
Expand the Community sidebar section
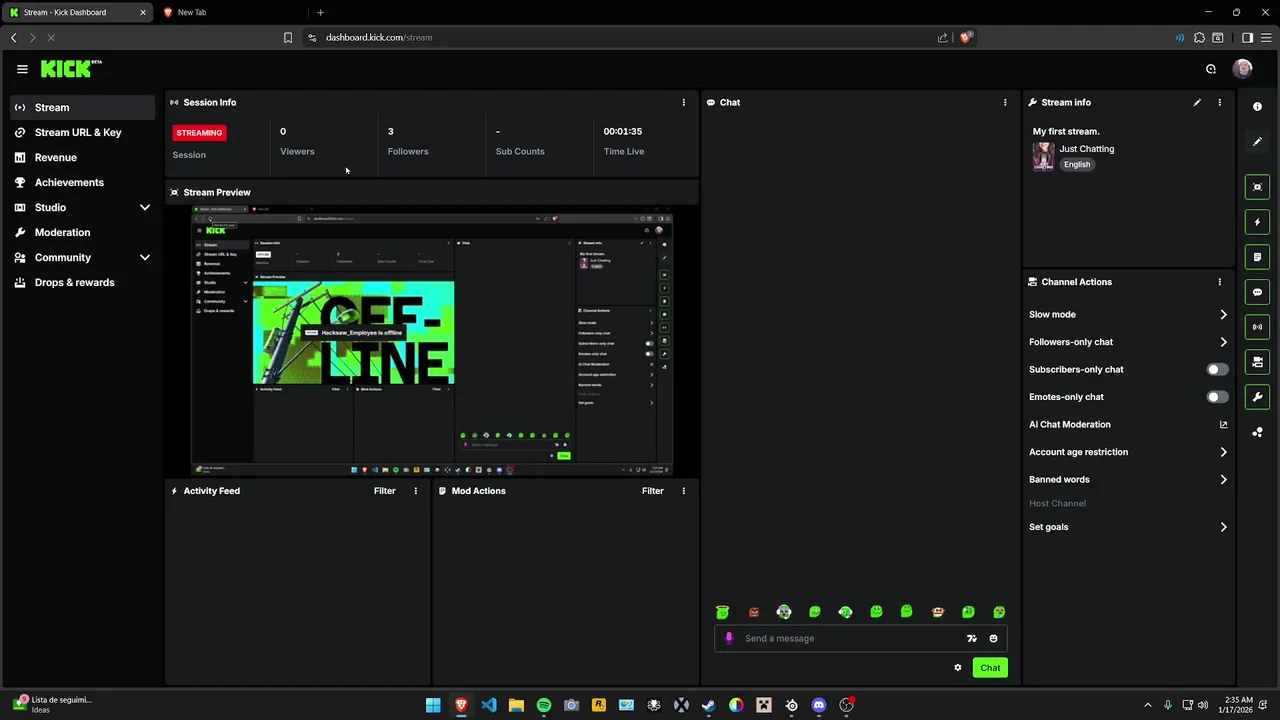tap(144, 257)
